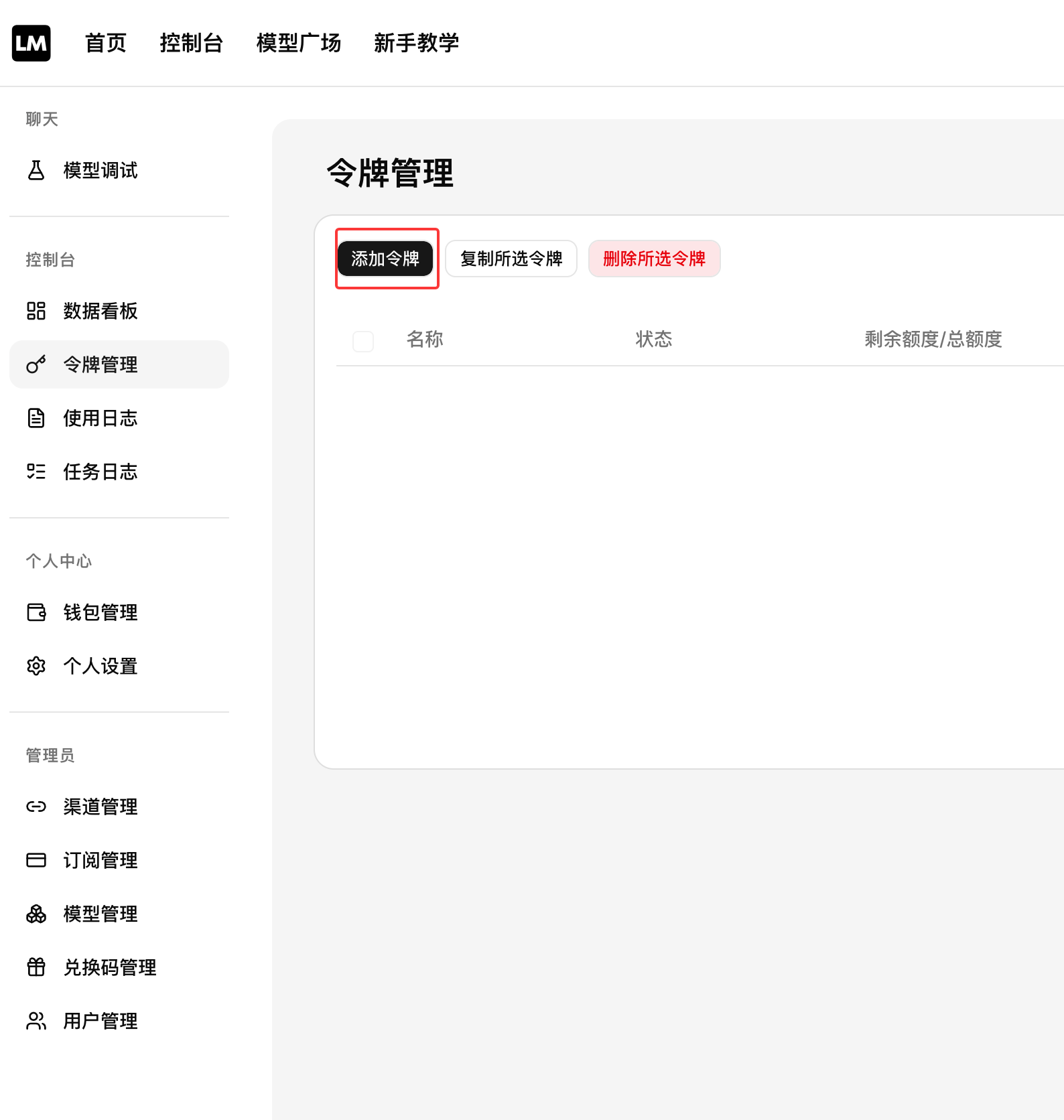
Task: Click the flask icon for 模型调试
Action: [36, 170]
